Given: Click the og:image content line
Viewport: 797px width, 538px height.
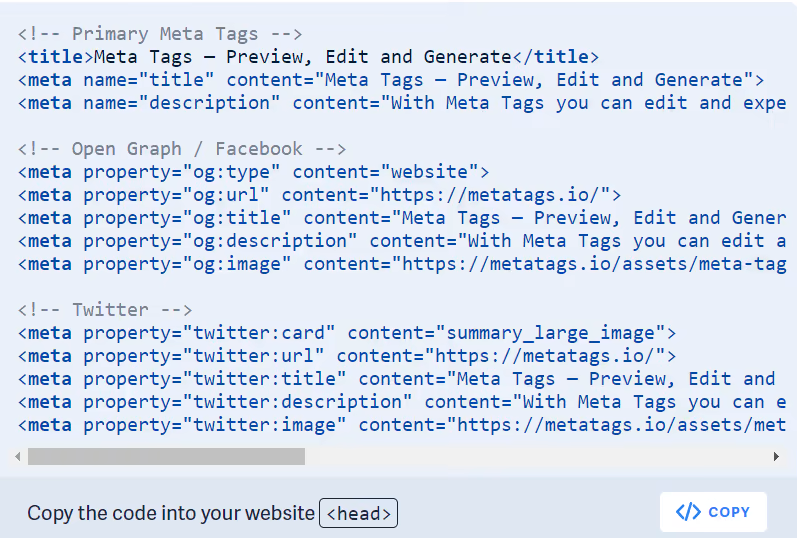Looking at the screenshot, I should tap(402, 264).
